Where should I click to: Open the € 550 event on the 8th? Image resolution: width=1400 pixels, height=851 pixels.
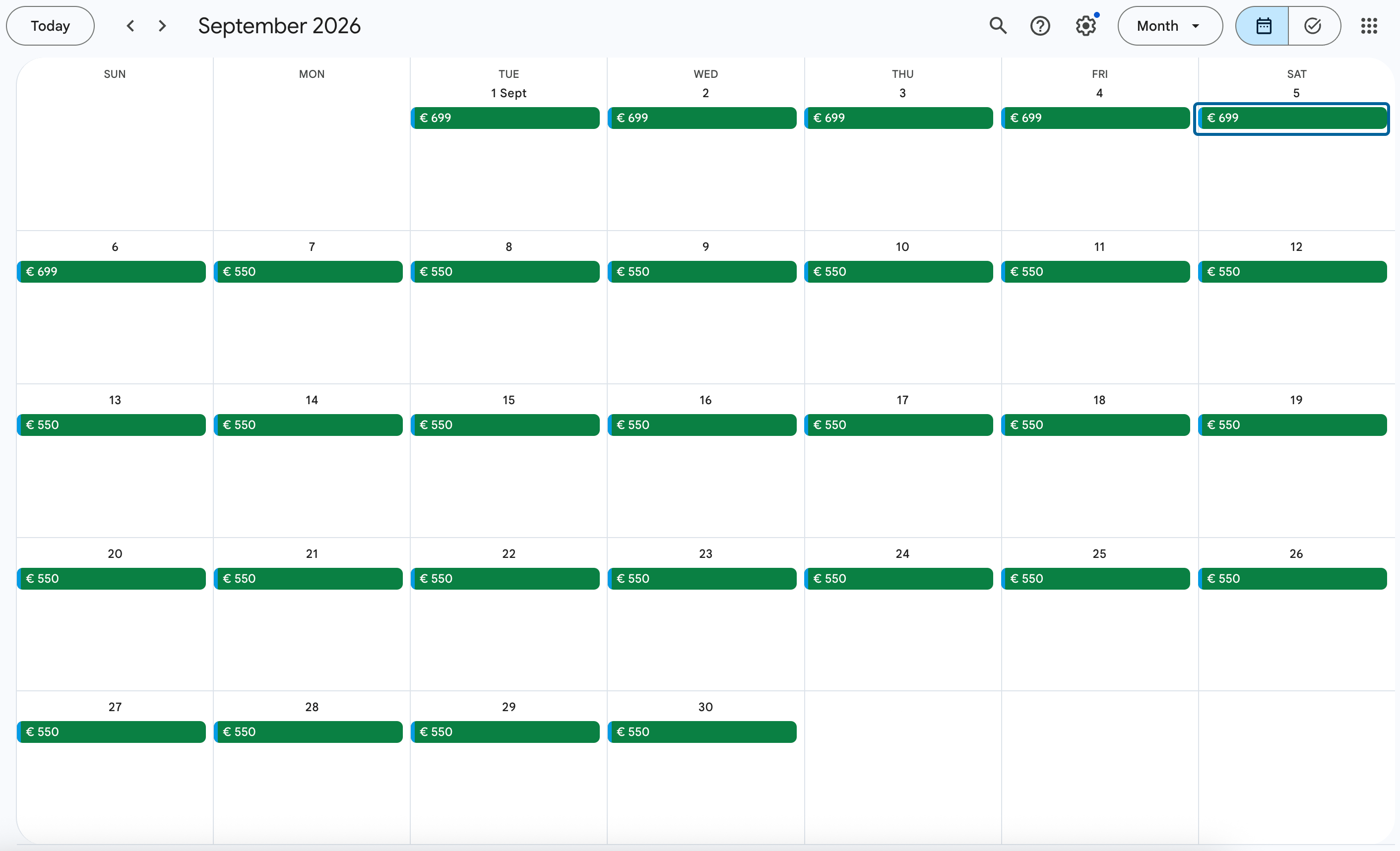click(505, 272)
